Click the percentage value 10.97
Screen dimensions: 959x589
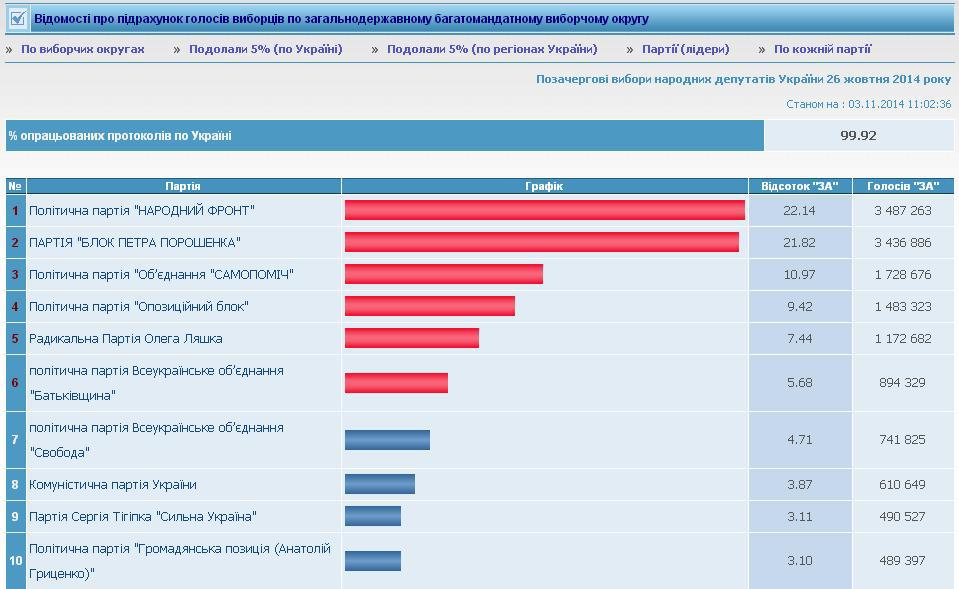(x=799, y=275)
